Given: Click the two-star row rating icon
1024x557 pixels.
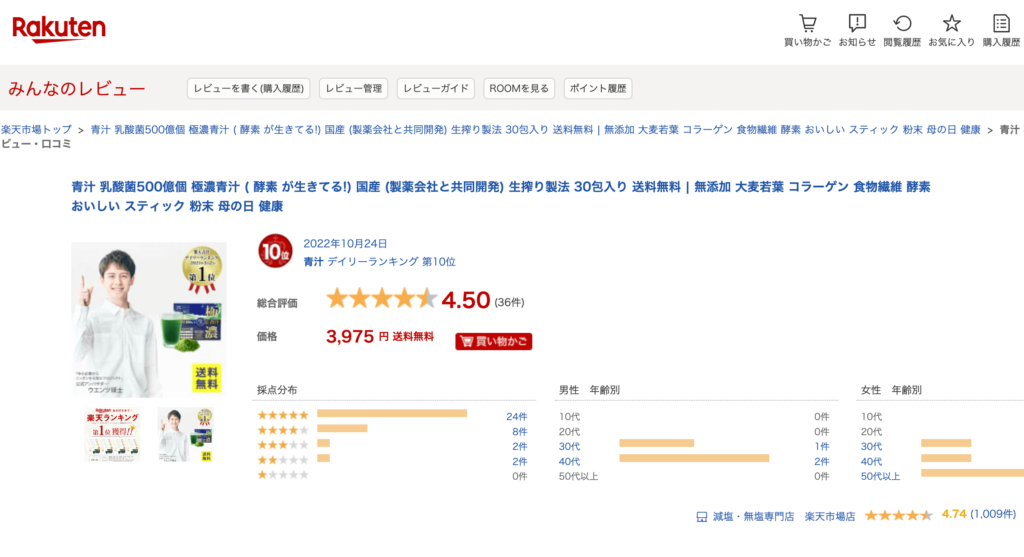Looking at the screenshot, I should coord(283,460).
